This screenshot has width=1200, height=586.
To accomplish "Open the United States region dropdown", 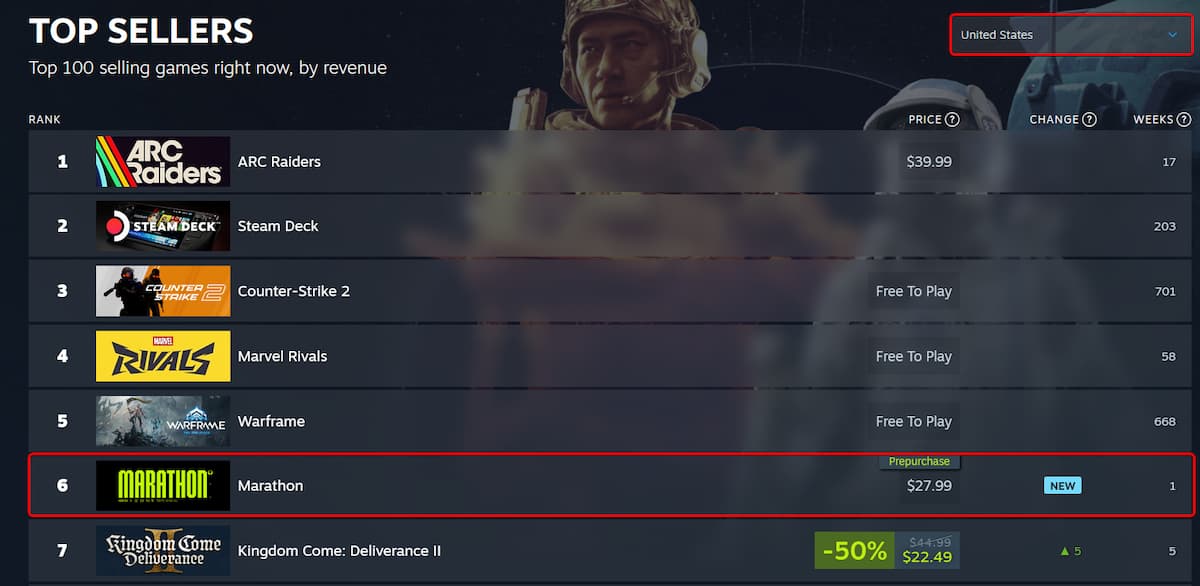I will pyautogui.click(x=1071, y=35).
